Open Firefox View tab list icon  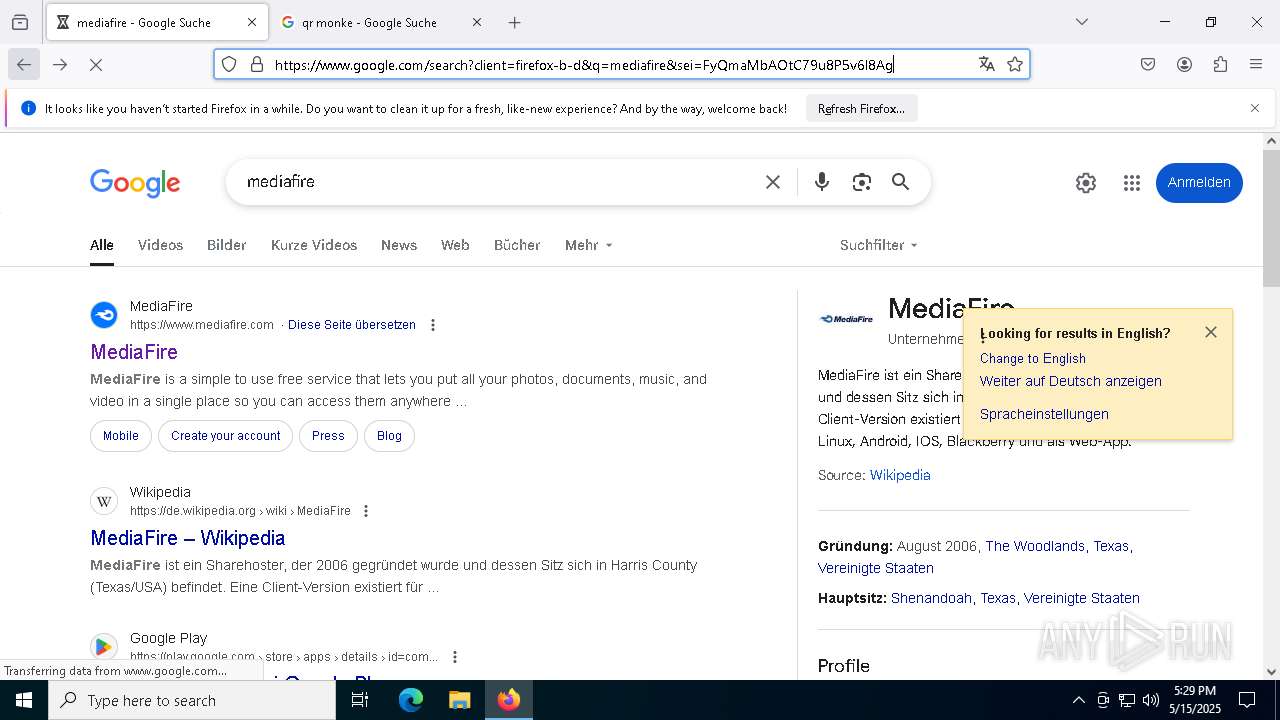pos(20,22)
